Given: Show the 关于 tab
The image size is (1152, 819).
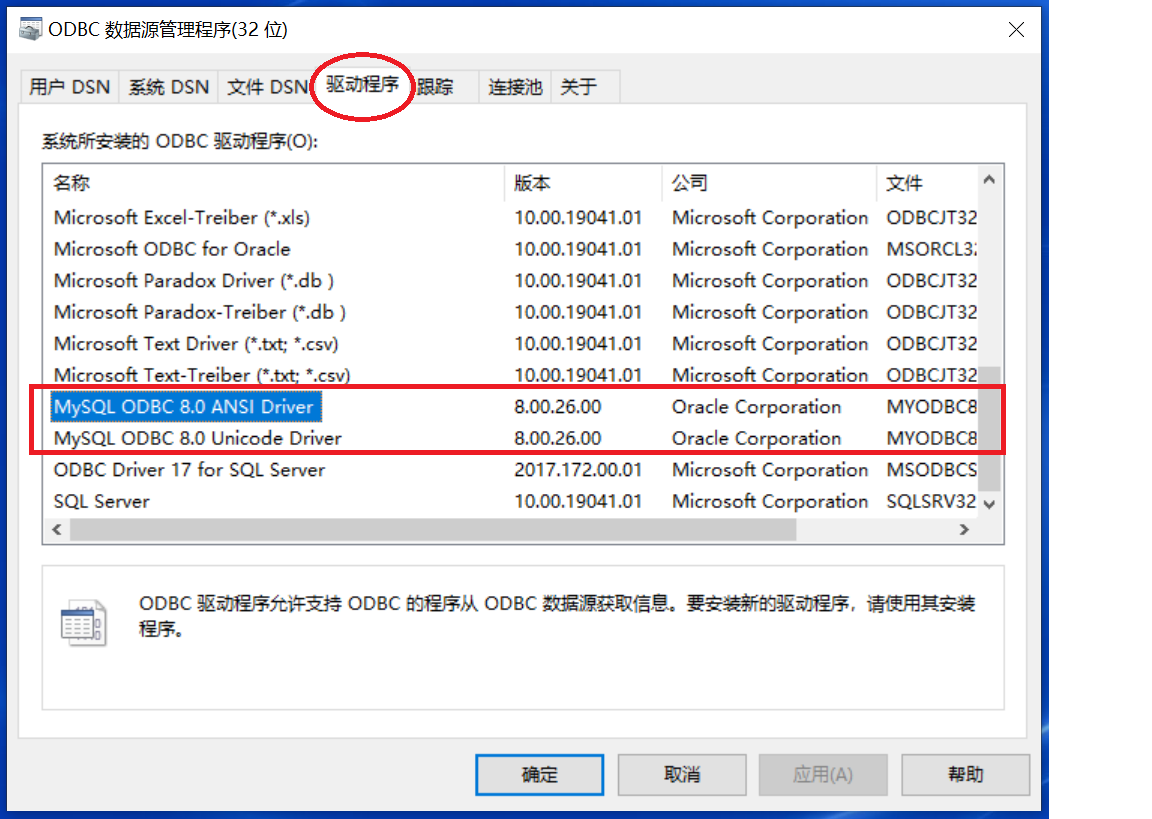Looking at the screenshot, I should coord(579,87).
